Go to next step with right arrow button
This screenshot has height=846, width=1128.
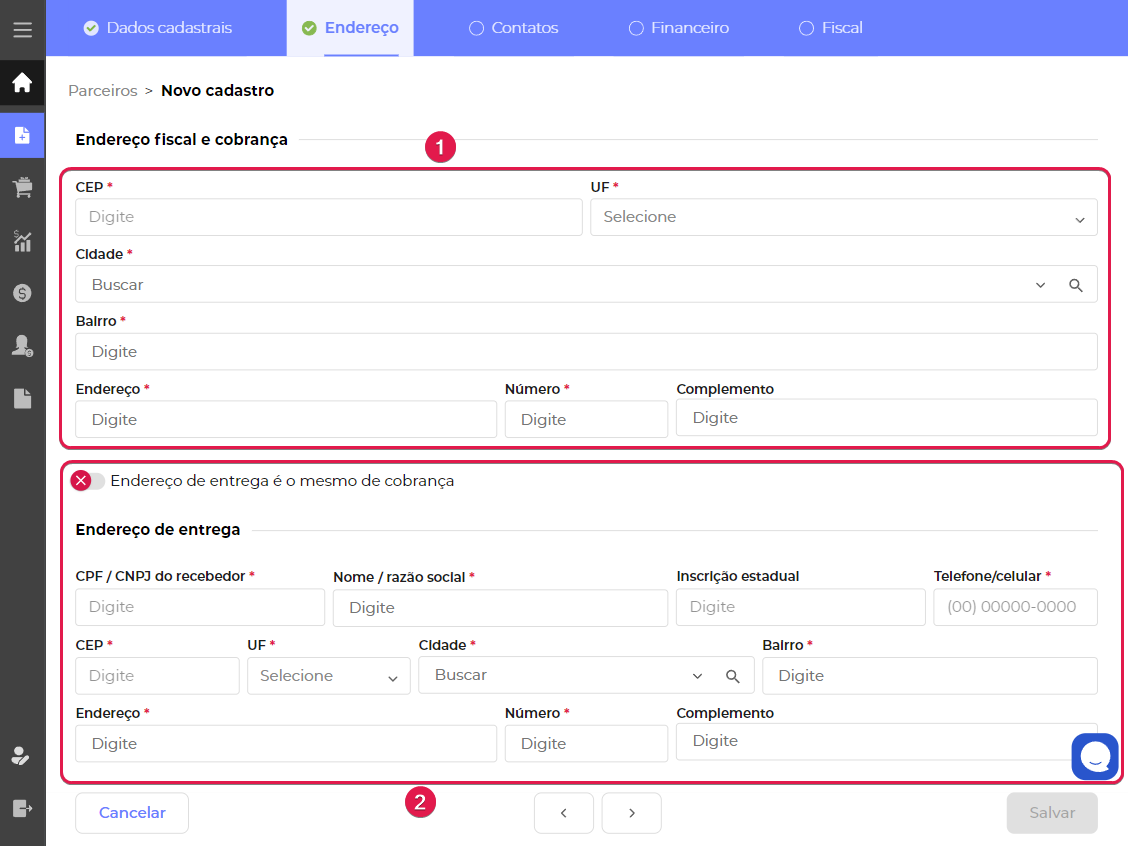(631, 813)
